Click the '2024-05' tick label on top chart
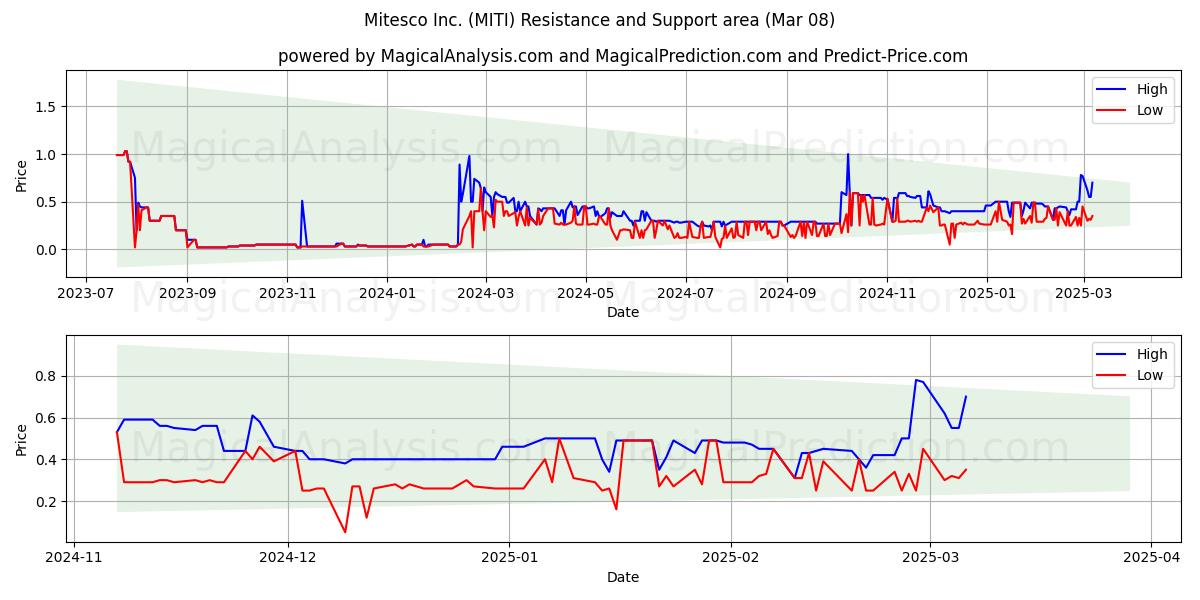Image resolution: width=1200 pixels, height=600 pixels. click(x=586, y=293)
